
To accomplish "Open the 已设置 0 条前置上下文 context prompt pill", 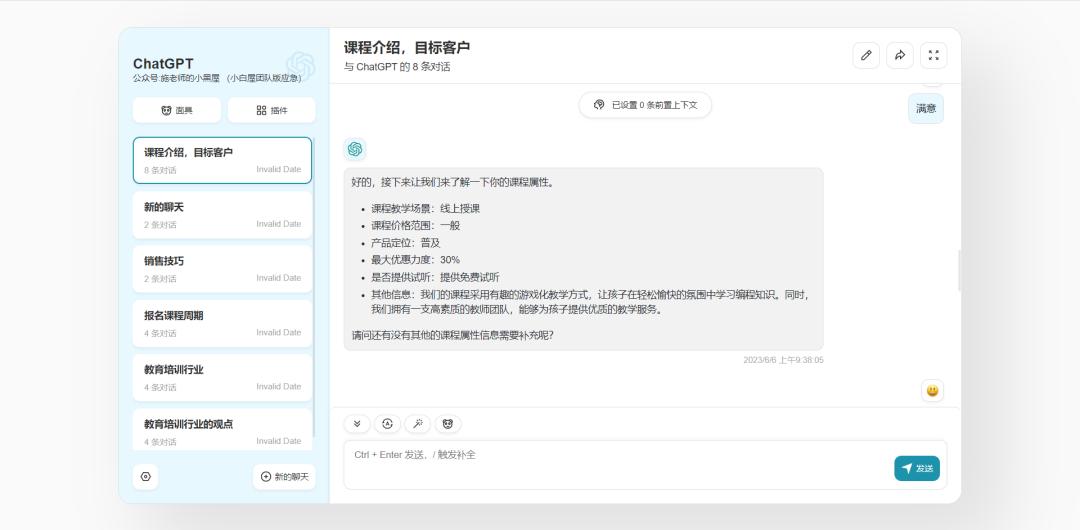I will click(645, 105).
